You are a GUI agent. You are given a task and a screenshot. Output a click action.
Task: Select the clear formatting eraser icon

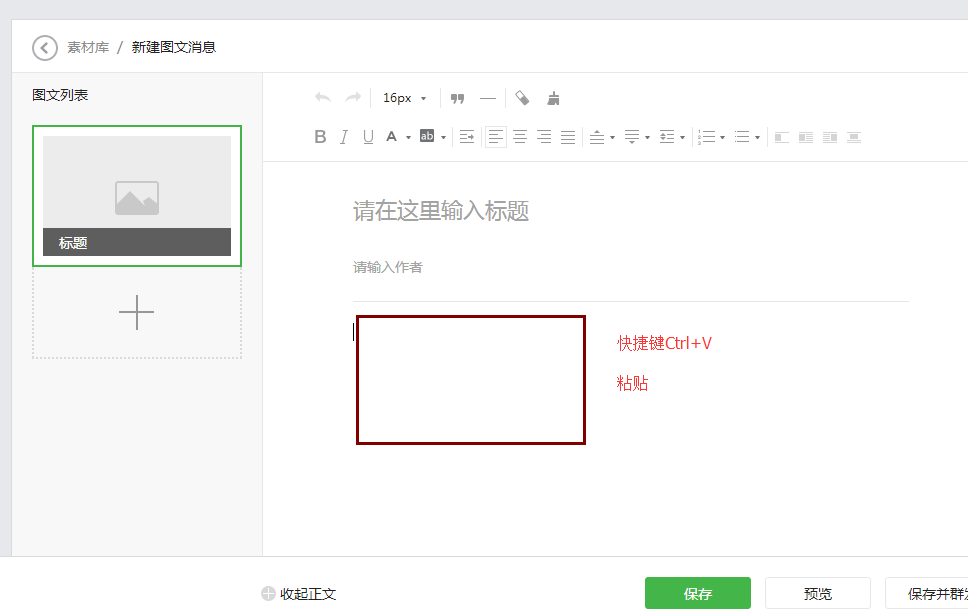[522, 97]
